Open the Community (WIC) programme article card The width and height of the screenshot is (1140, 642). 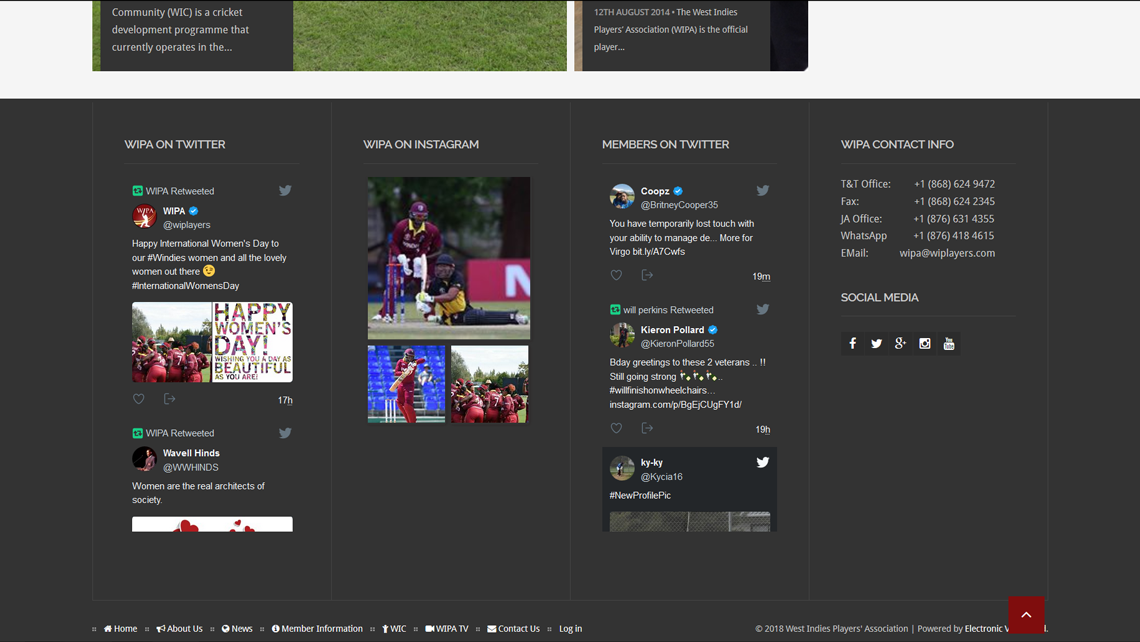[329, 36]
